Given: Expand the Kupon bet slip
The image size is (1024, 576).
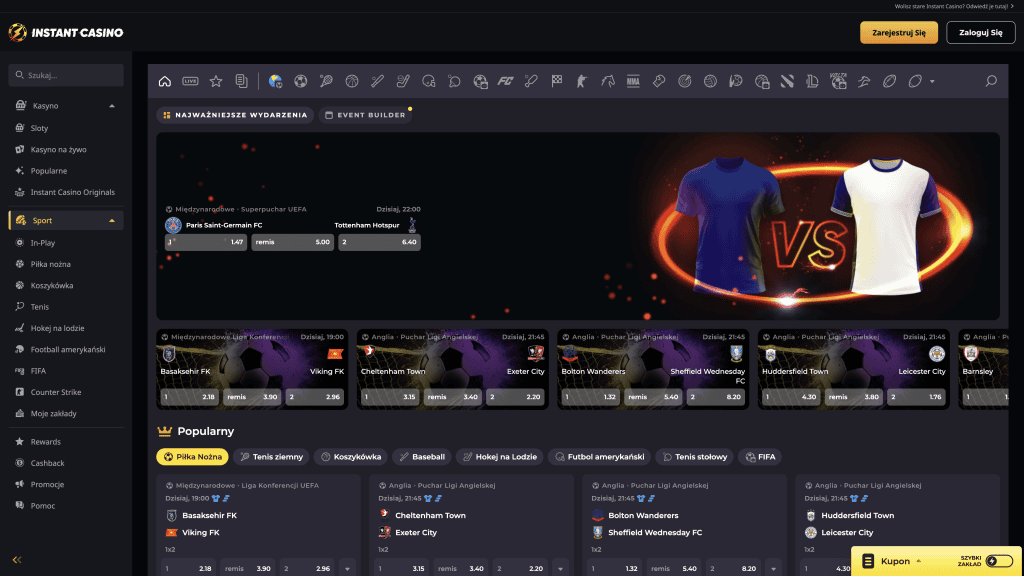Looking at the screenshot, I should (x=893, y=561).
